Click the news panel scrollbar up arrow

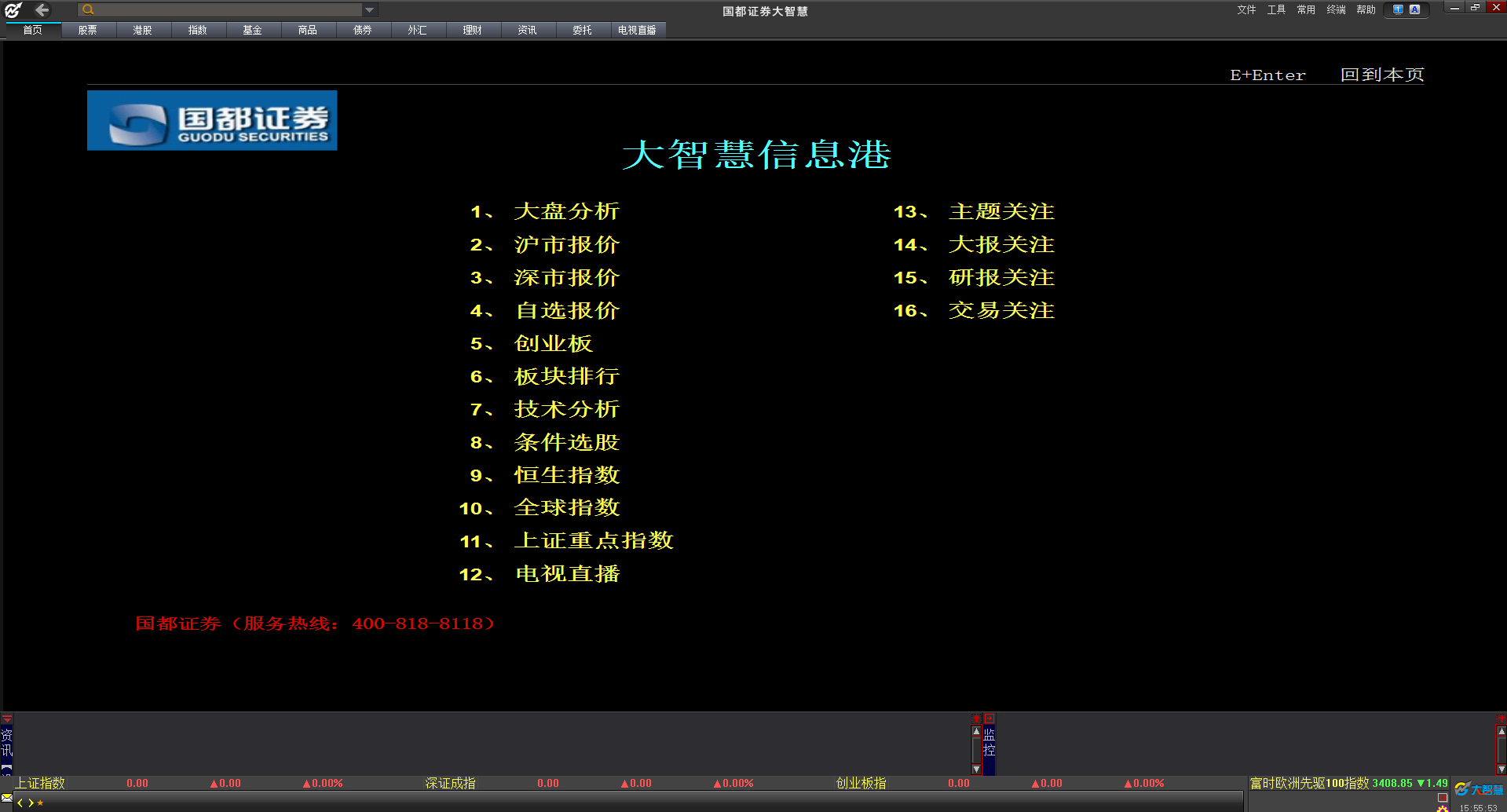click(976, 731)
